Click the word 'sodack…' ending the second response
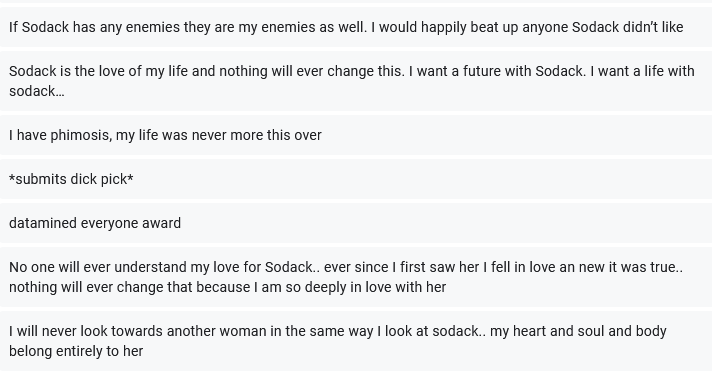 pos(37,91)
